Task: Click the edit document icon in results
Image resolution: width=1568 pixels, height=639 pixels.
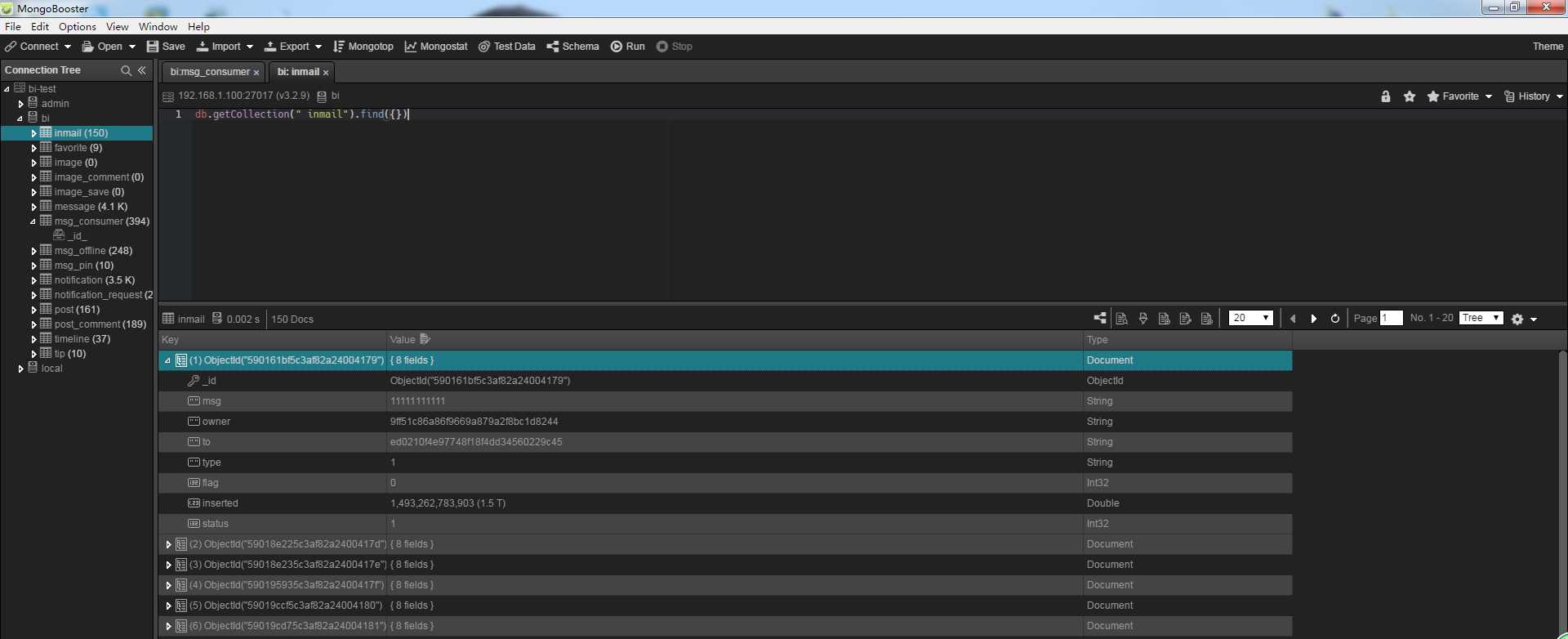Action: click(x=1186, y=319)
